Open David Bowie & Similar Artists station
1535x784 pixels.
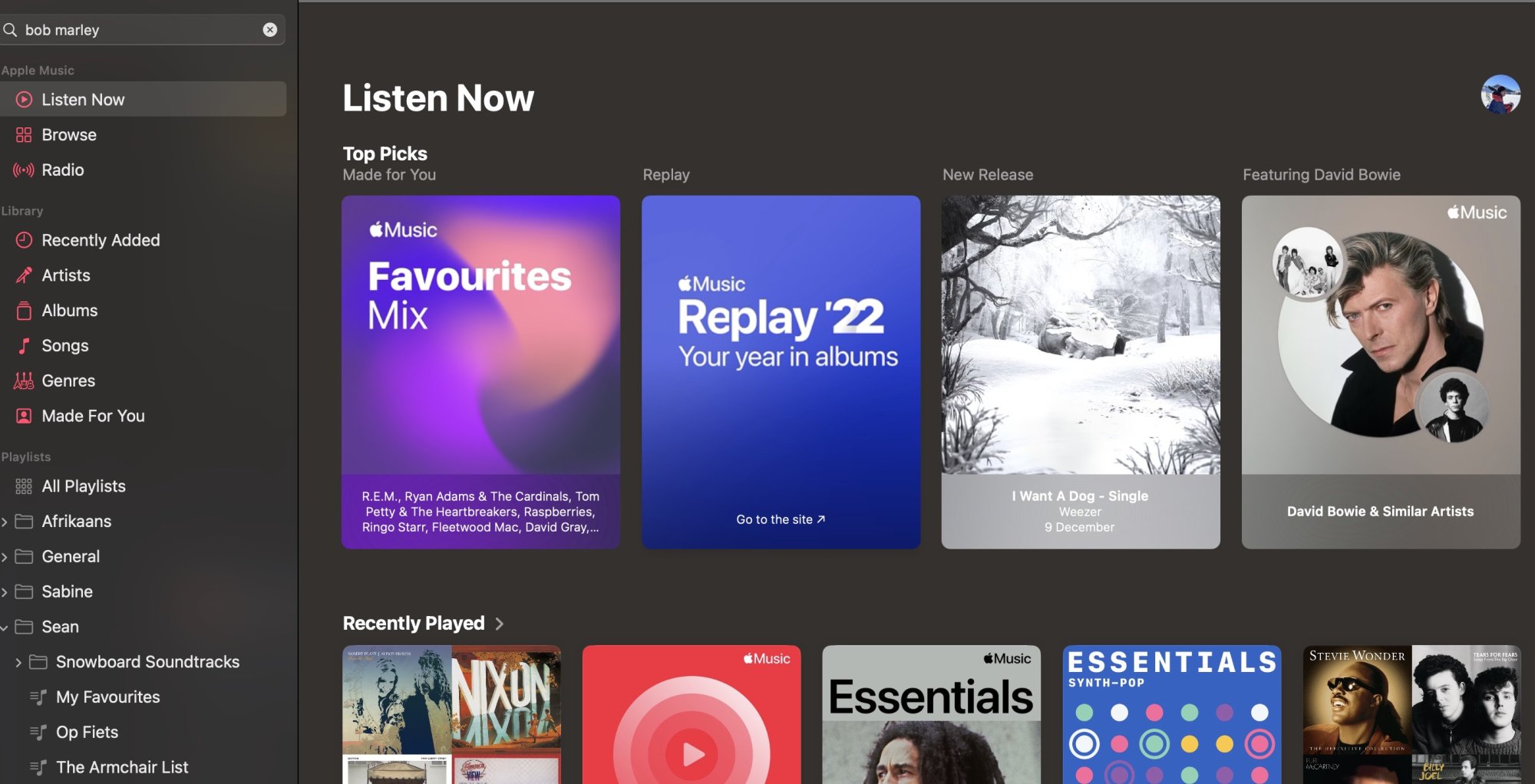[x=1381, y=372]
